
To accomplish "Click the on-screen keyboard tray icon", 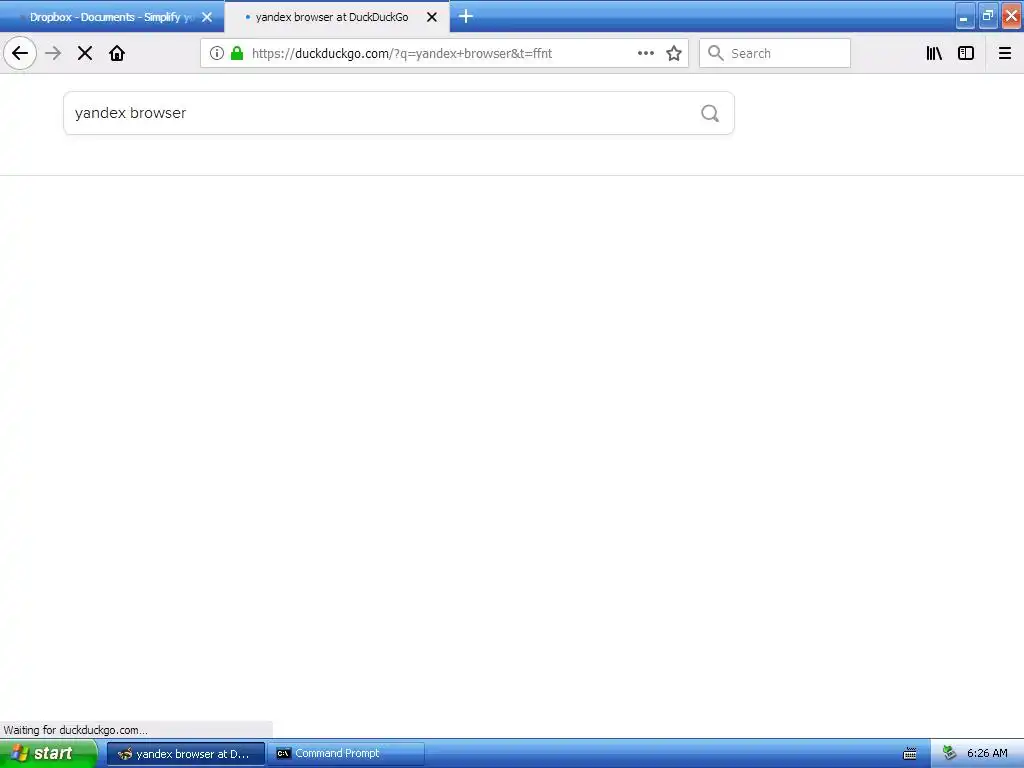I will coord(910,754).
